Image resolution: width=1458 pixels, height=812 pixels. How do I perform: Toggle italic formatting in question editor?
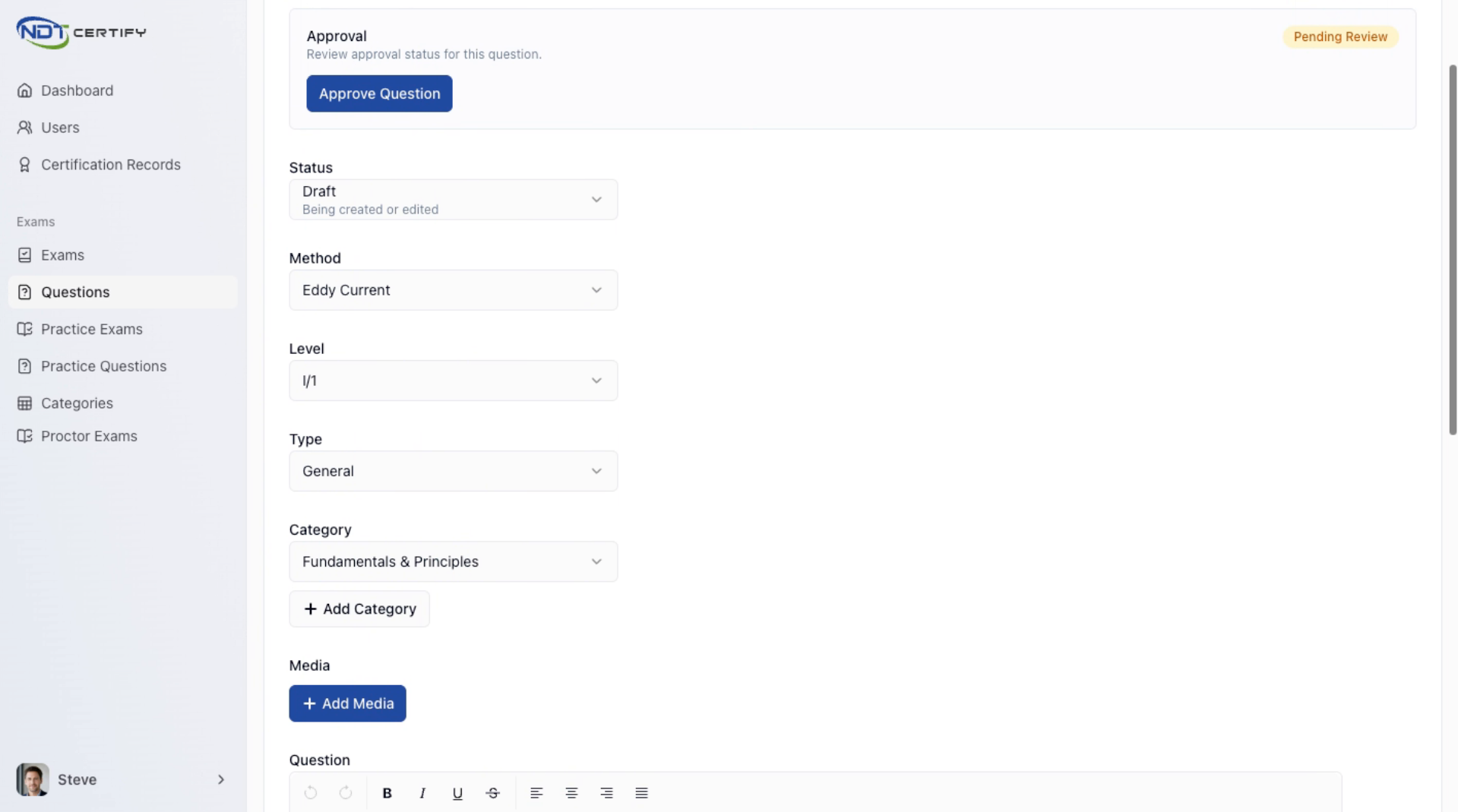[x=422, y=793]
